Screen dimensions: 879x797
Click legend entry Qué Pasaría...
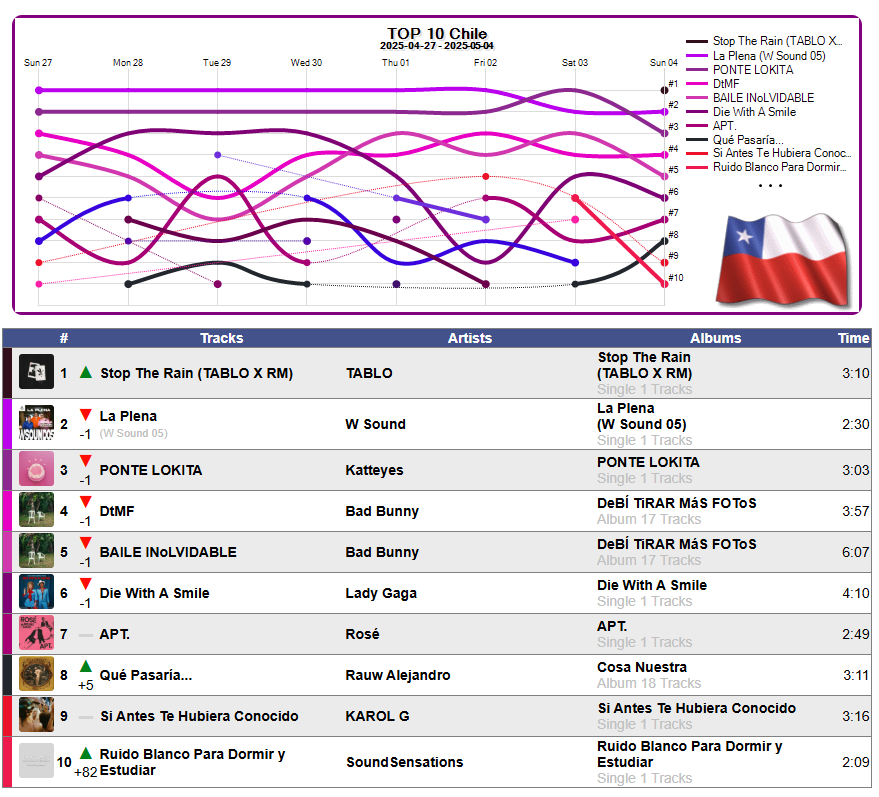pyautogui.click(x=748, y=140)
